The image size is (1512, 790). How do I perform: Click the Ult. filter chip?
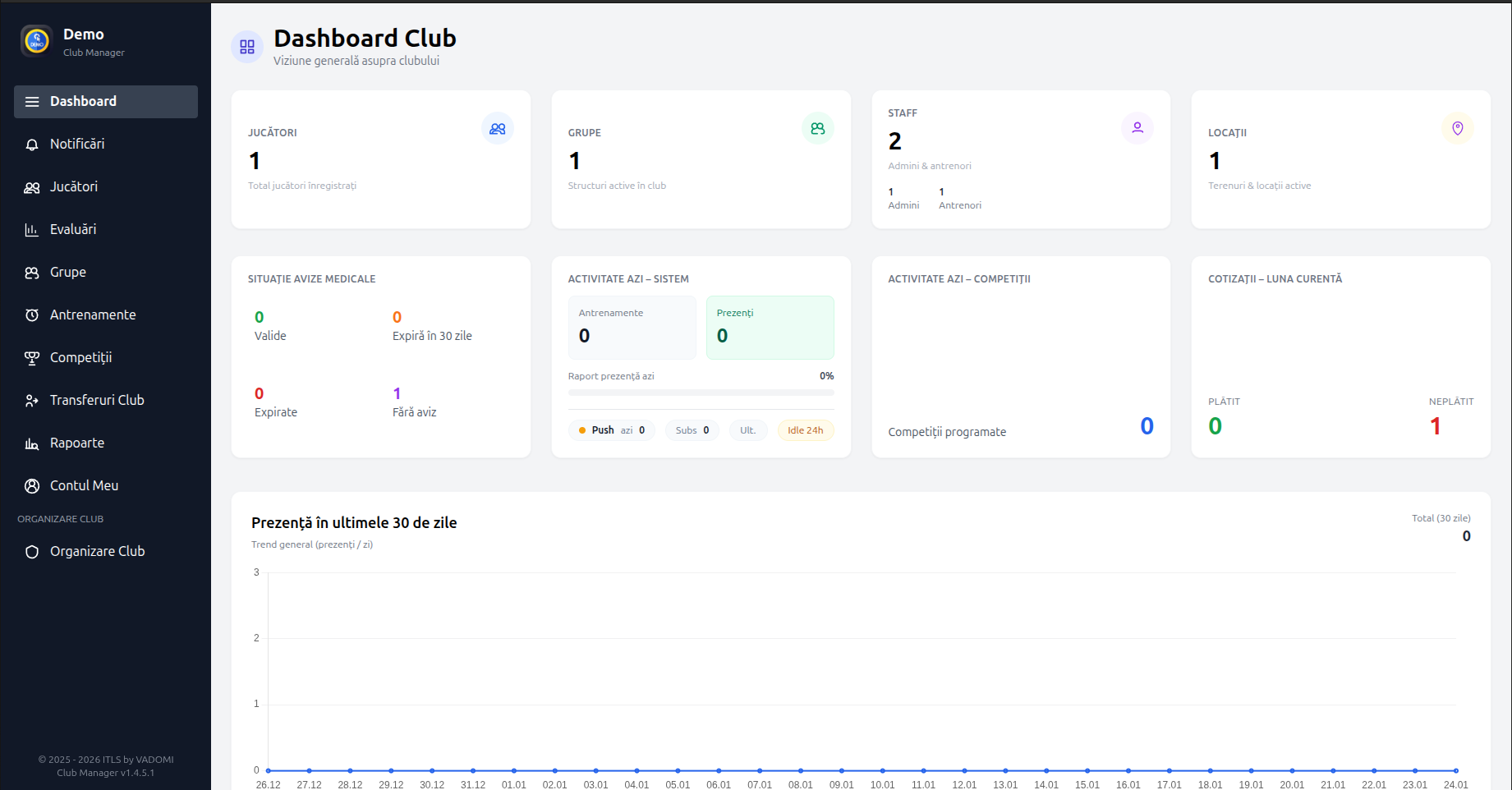[747, 429]
